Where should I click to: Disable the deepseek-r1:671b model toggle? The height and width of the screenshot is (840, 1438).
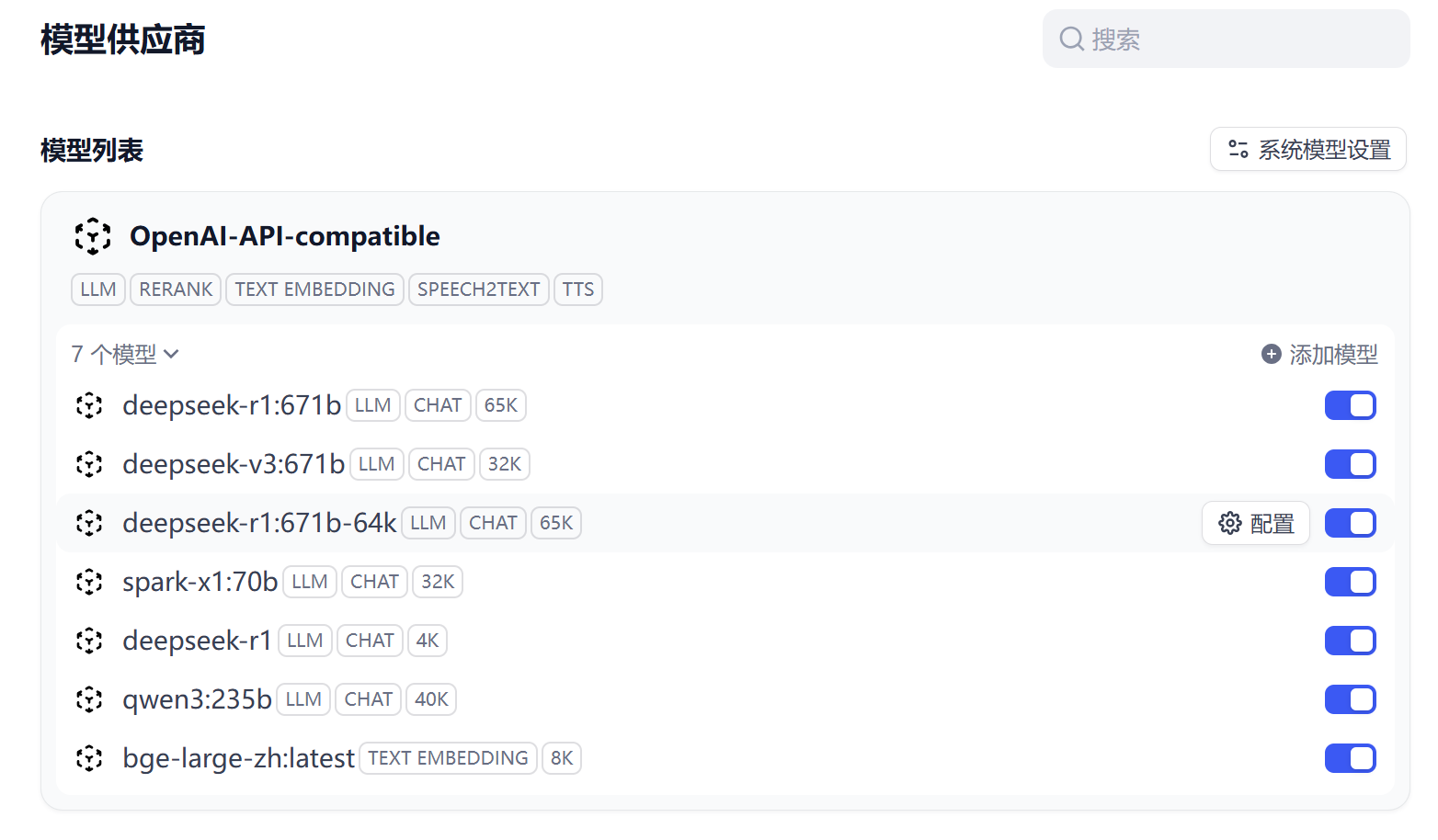[x=1350, y=405]
